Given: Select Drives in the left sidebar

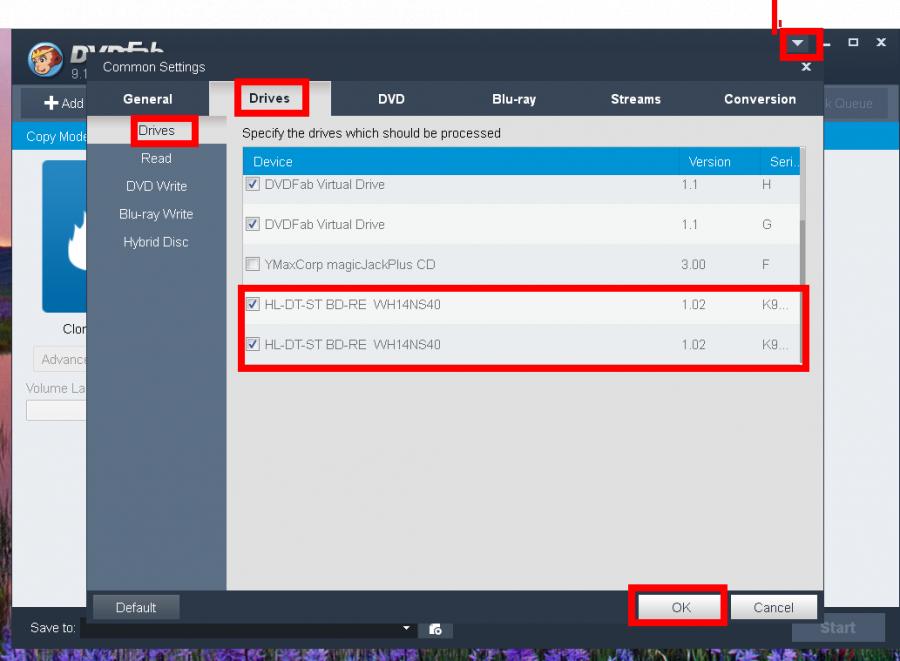Looking at the screenshot, I should point(157,131).
